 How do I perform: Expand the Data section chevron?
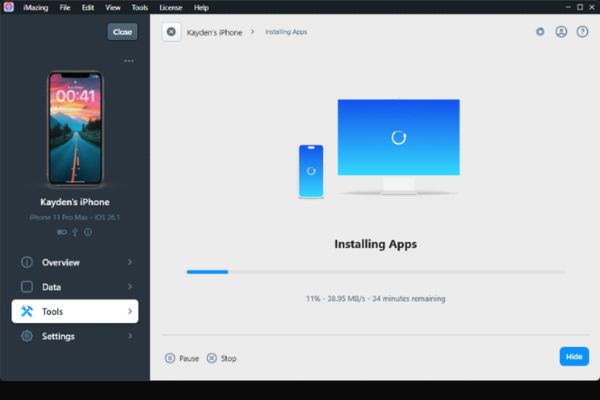coord(129,287)
